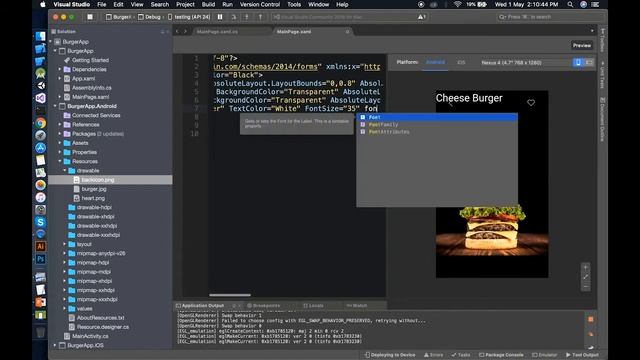
Task: Open Google Chrome from the Dock
Action: tap(40, 123)
